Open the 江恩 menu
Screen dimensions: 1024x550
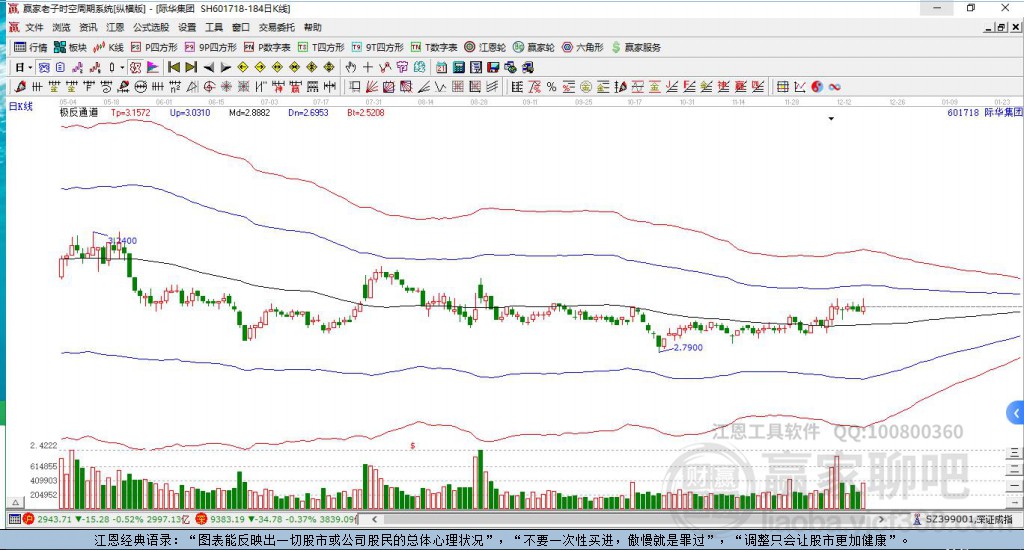(115, 27)
